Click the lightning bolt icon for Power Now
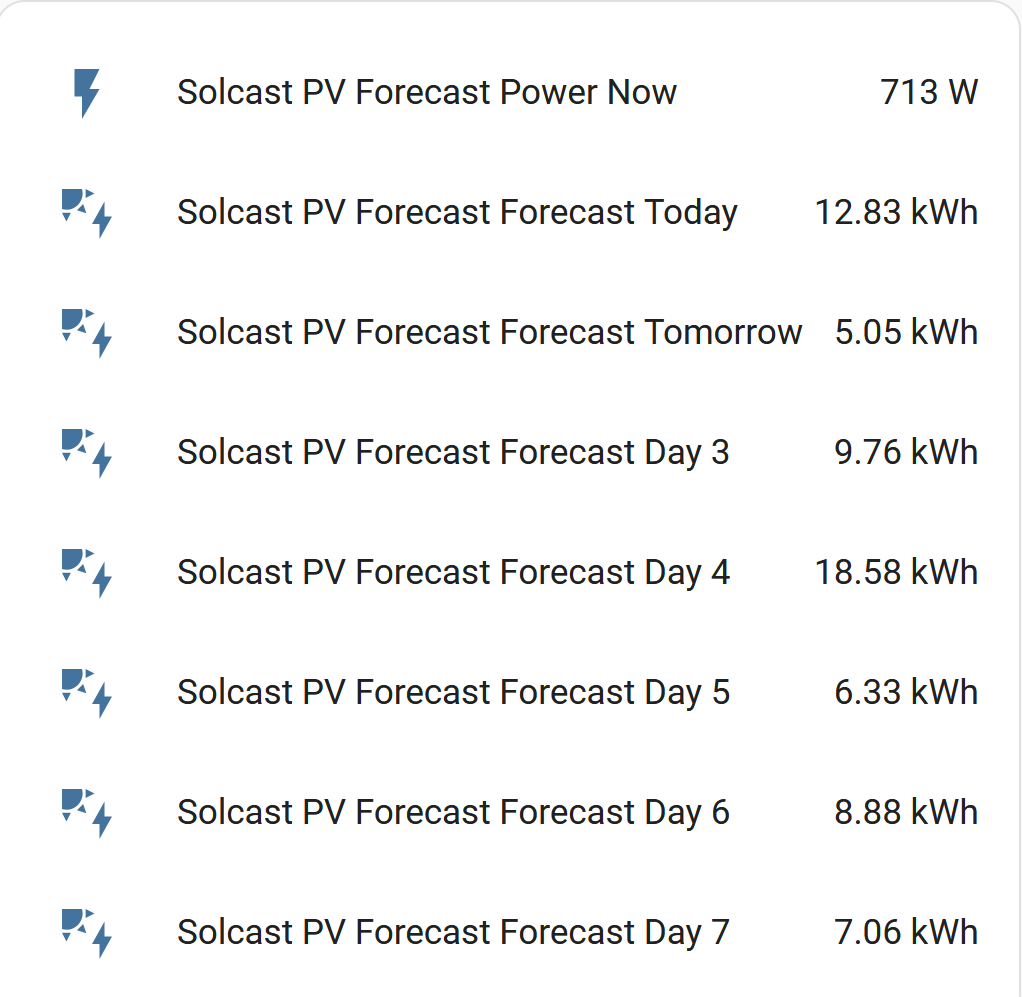Viewport: 1022px width, 997px height. pos(87,93)
